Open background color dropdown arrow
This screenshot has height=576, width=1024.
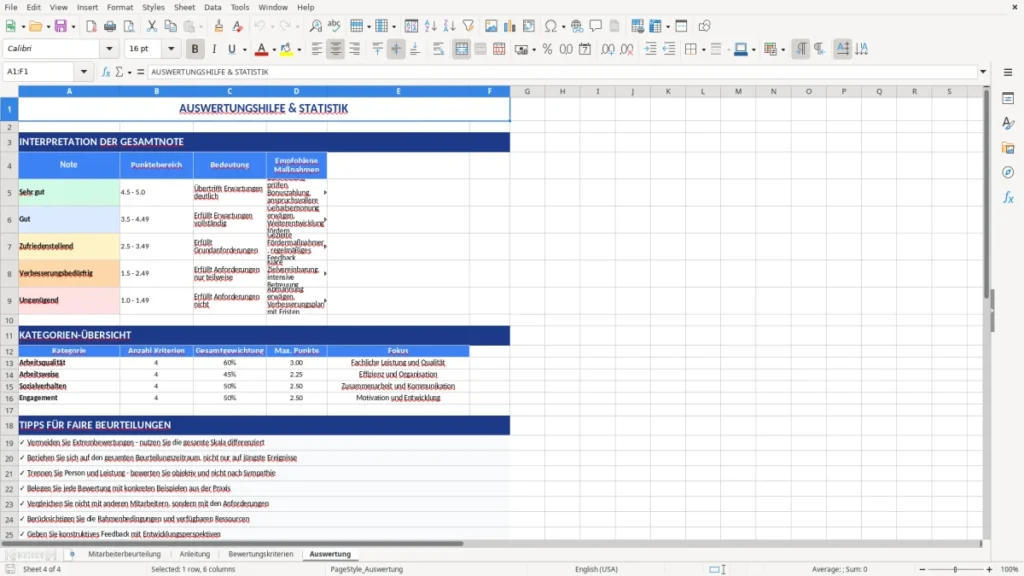click(299, 50)
